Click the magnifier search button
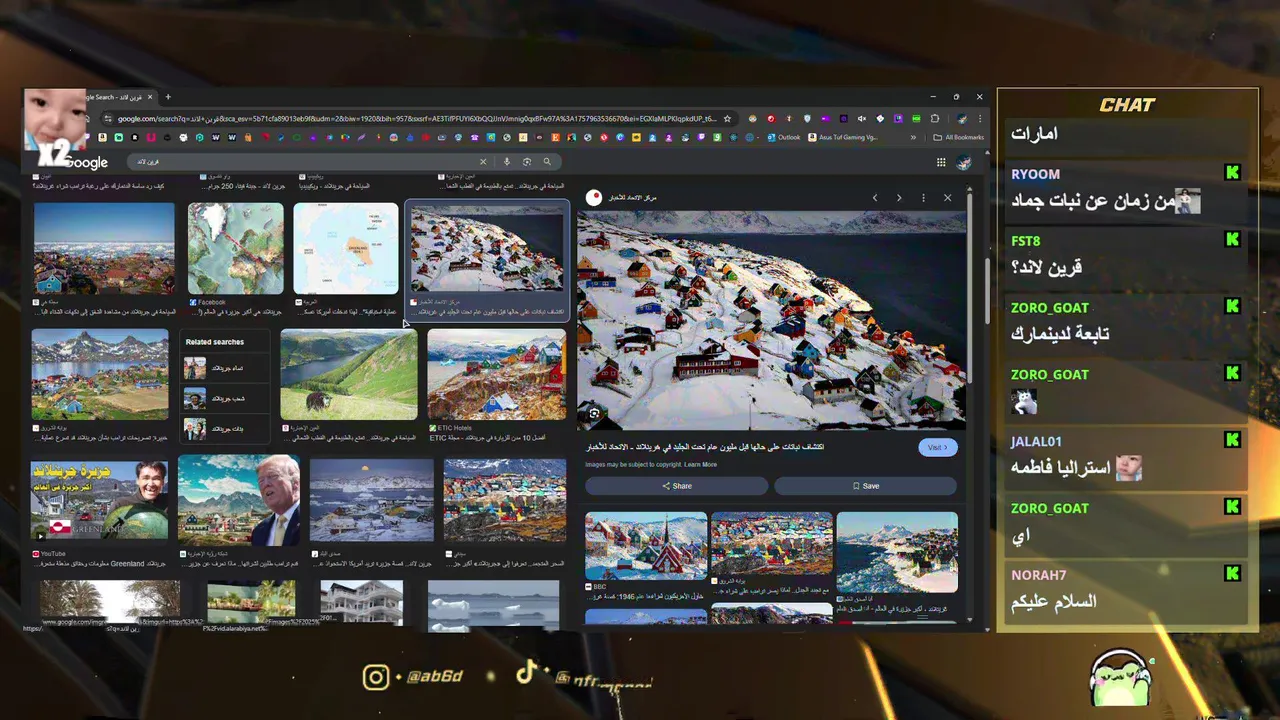This screenshot has height=720, width=1280. tap(547, 162)
